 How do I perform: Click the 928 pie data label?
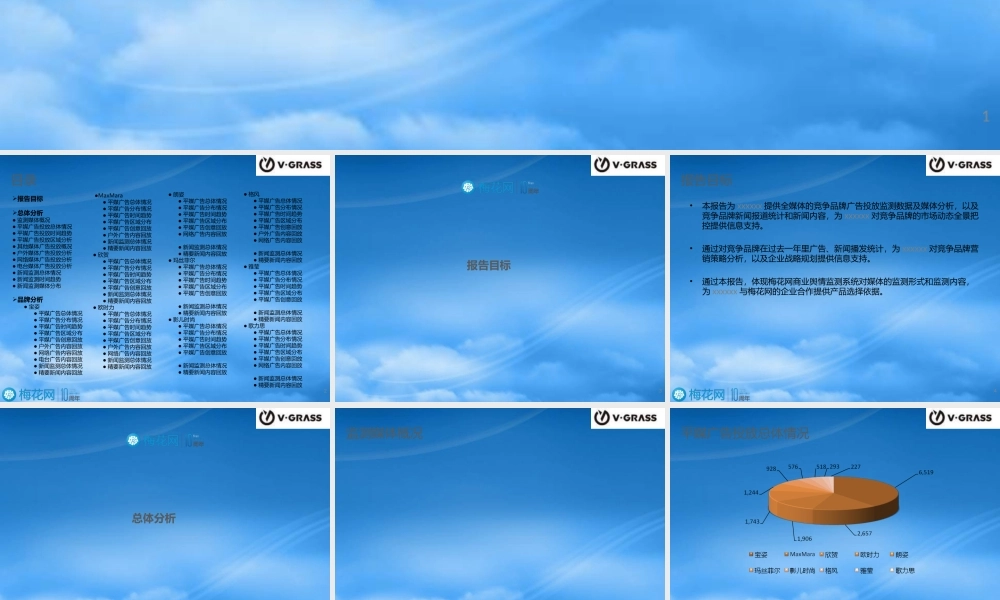(771, 469)
